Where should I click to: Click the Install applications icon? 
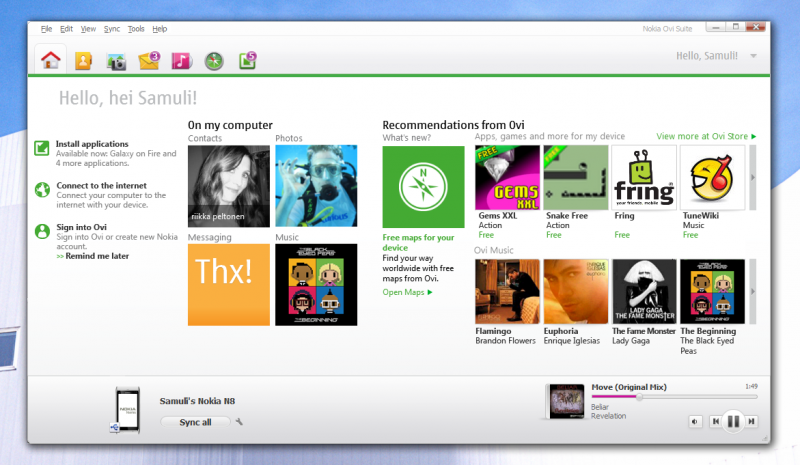point(42,148)
